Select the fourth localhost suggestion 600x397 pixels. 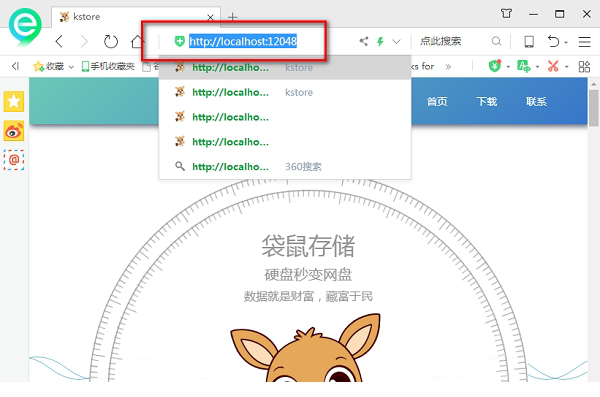(x=285, y=142)
